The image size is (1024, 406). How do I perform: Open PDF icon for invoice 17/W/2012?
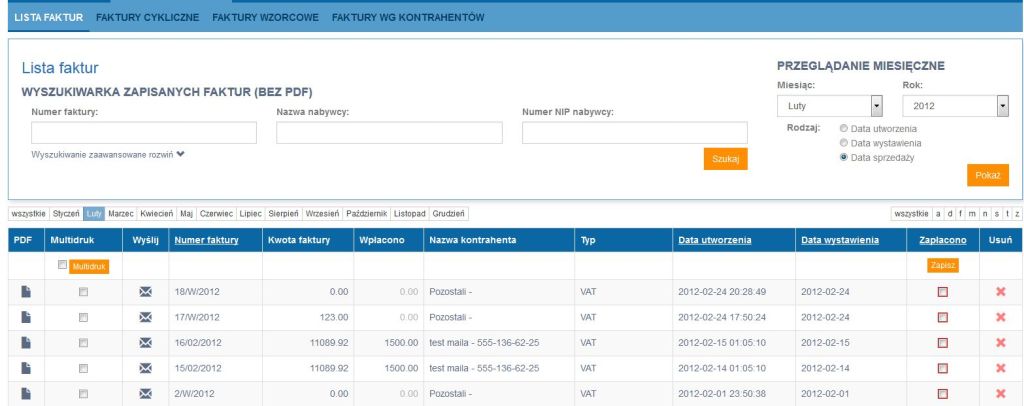click(x=25, y=317)
